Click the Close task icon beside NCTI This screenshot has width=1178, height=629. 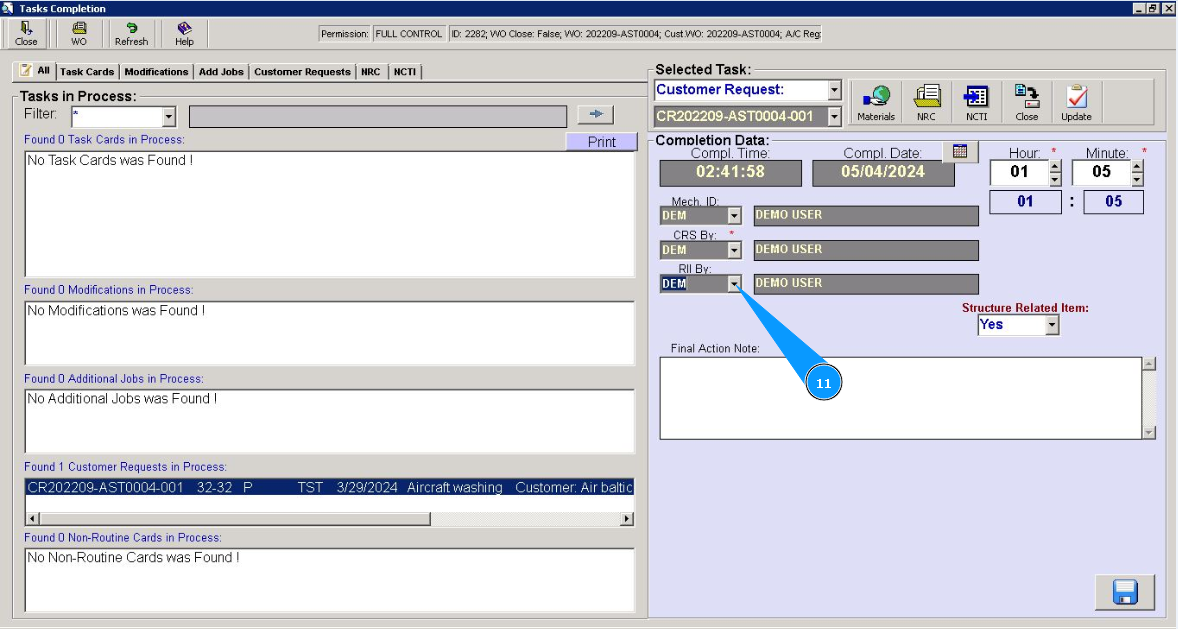(x=1026, y=102)
